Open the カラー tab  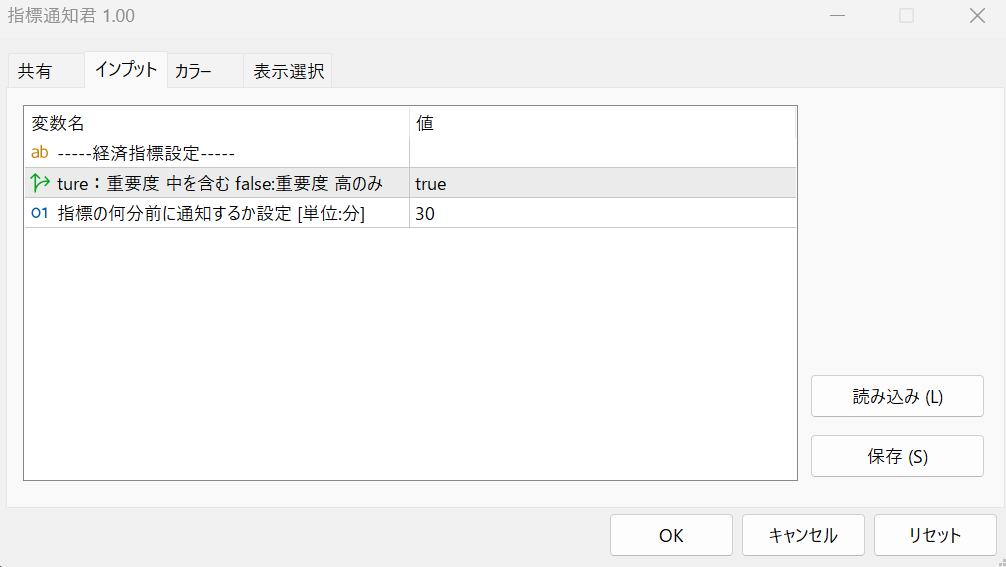pos(193,72)
